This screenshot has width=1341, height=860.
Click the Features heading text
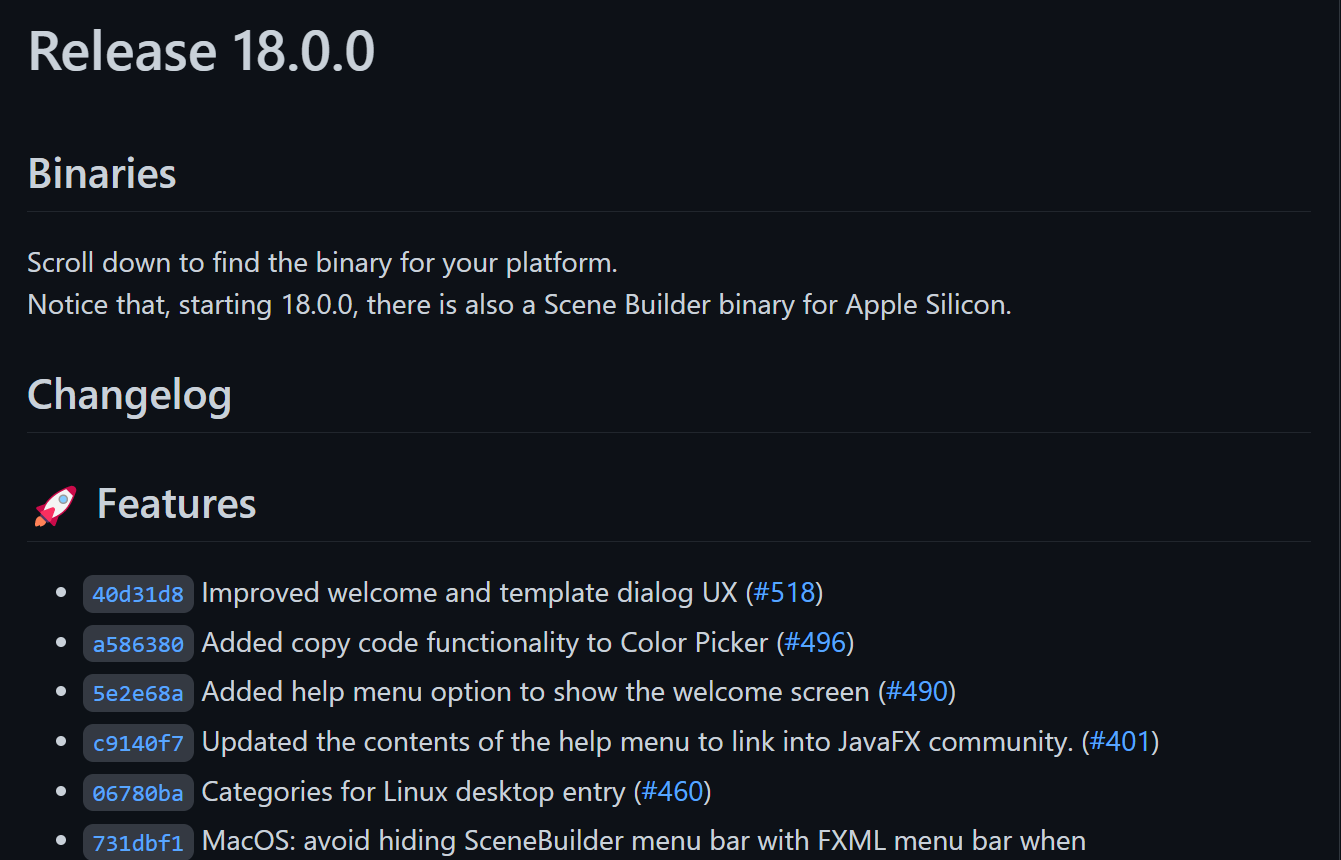[x=177, y=504]
